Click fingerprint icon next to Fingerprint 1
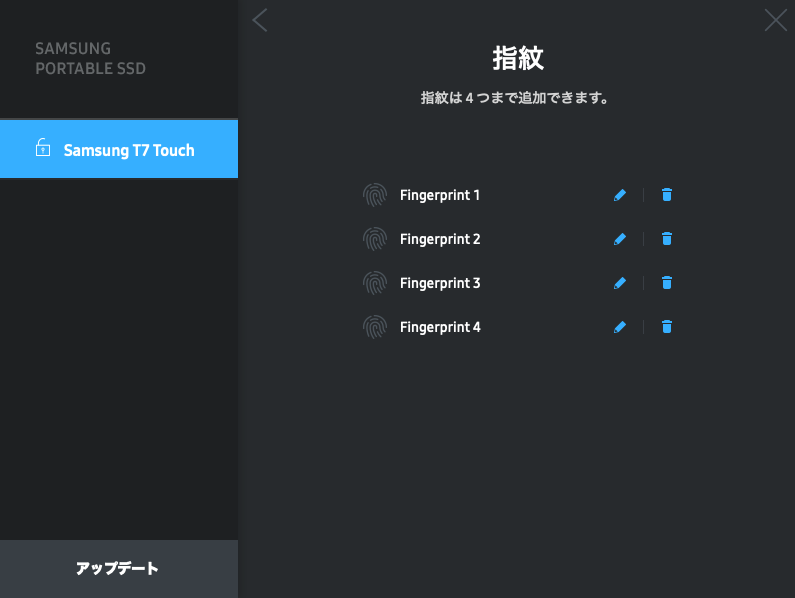The height and width of the screenshot is (598, 795). [375, 195]
